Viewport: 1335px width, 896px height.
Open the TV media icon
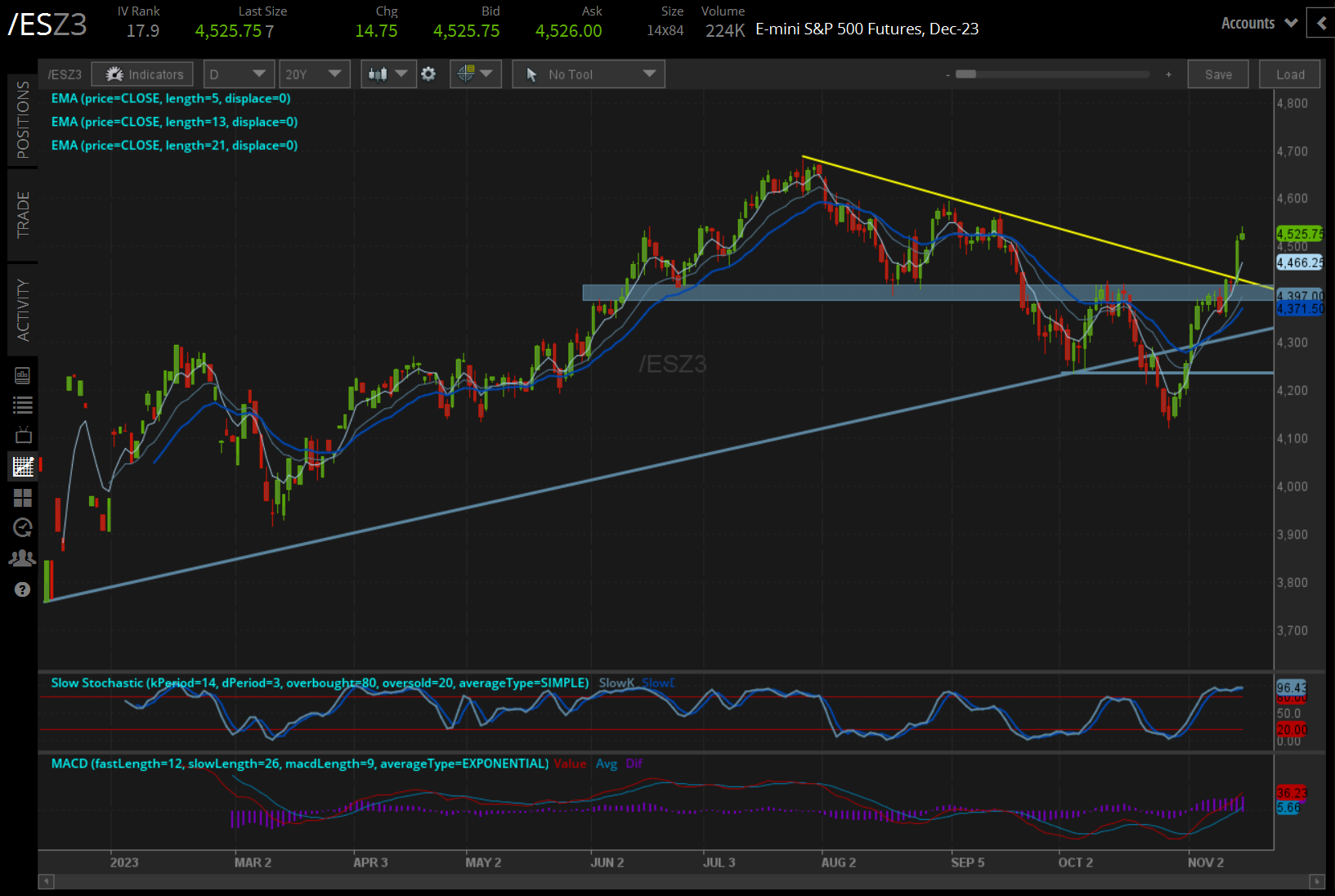(23, 435)
